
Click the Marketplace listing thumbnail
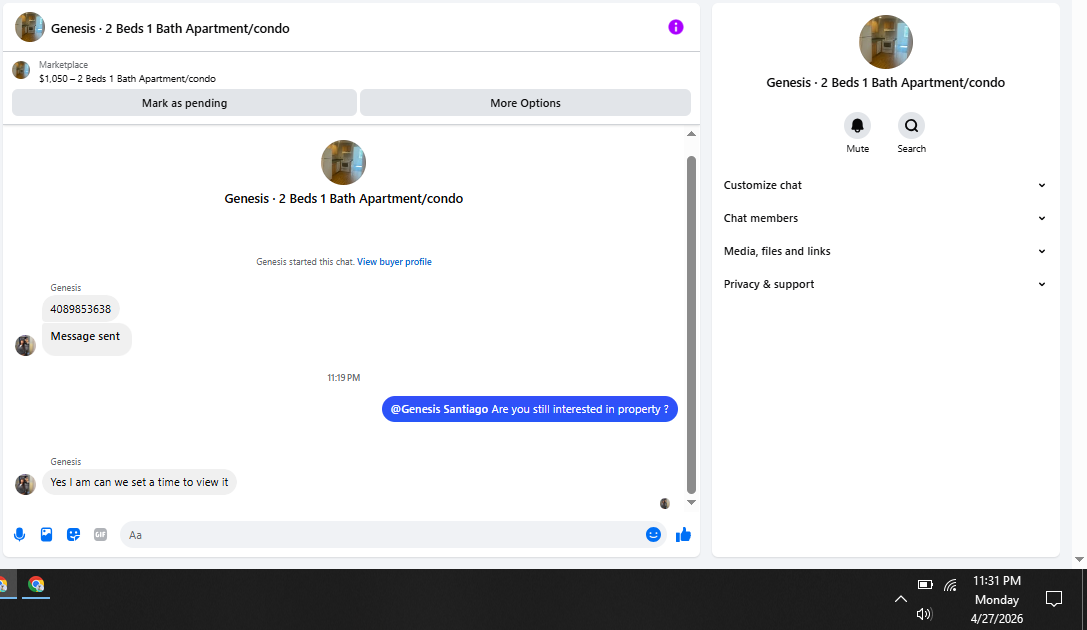click(x=21, y=70)
